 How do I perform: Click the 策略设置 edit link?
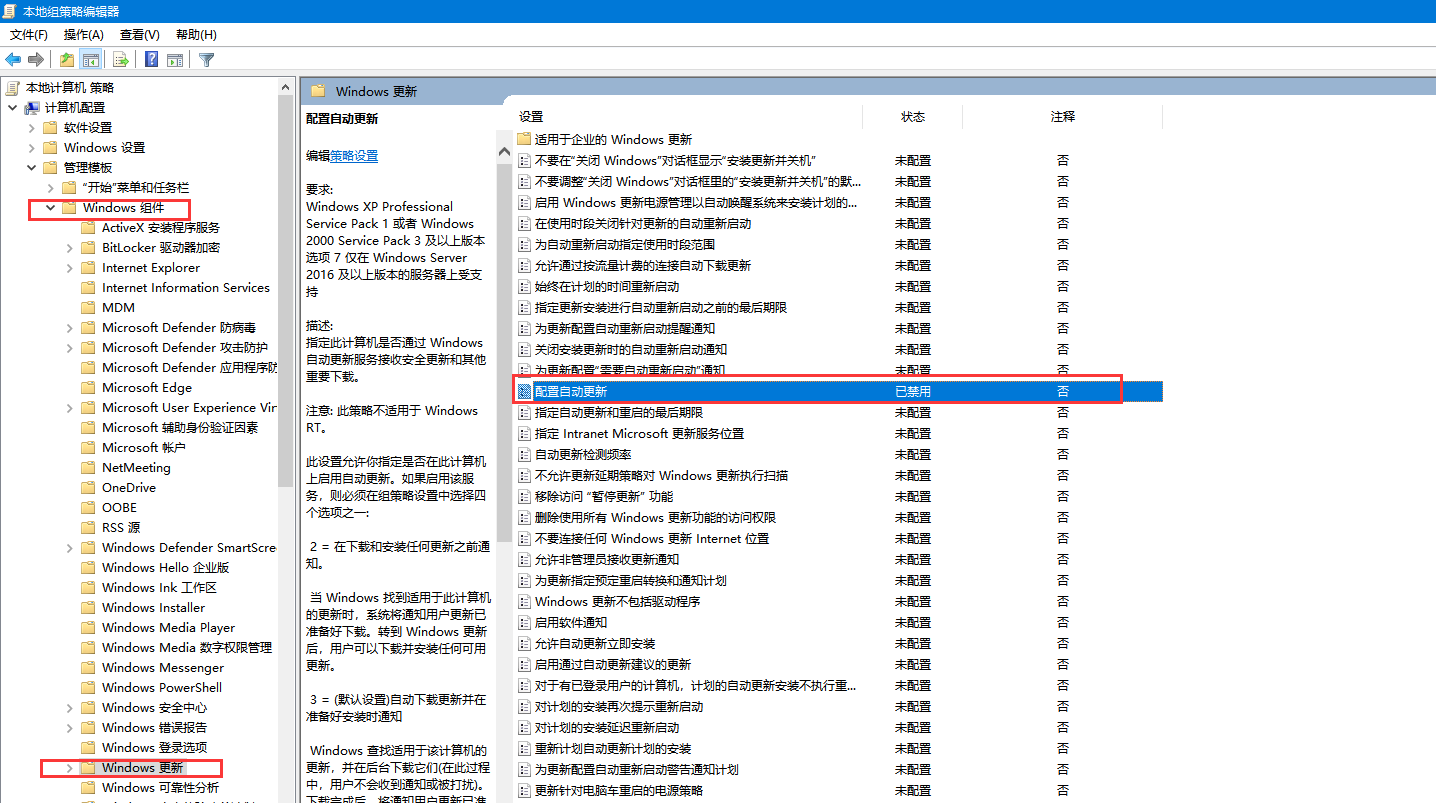click(x=354, y=156)
